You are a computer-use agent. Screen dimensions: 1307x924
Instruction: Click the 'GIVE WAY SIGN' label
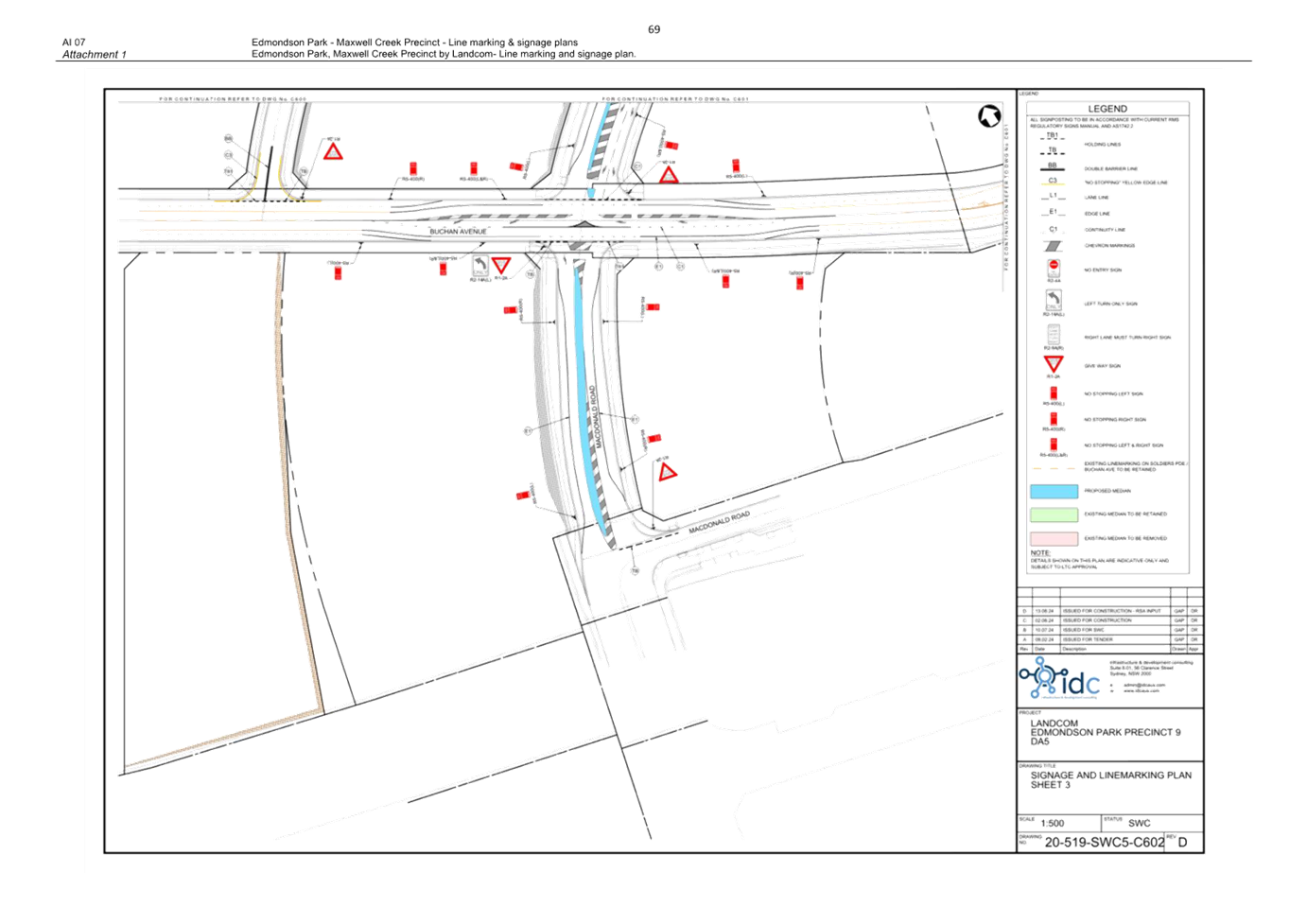pyautogui.click(x=1103, y=366)
